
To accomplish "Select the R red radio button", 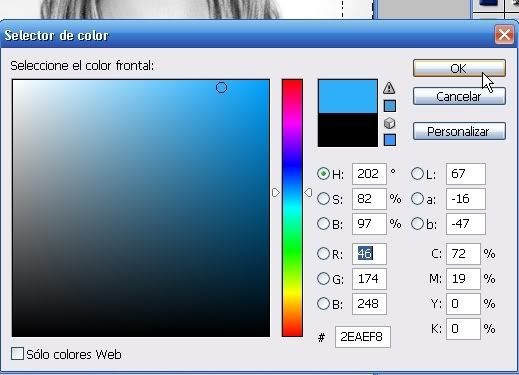I will (x=323, y=254).
